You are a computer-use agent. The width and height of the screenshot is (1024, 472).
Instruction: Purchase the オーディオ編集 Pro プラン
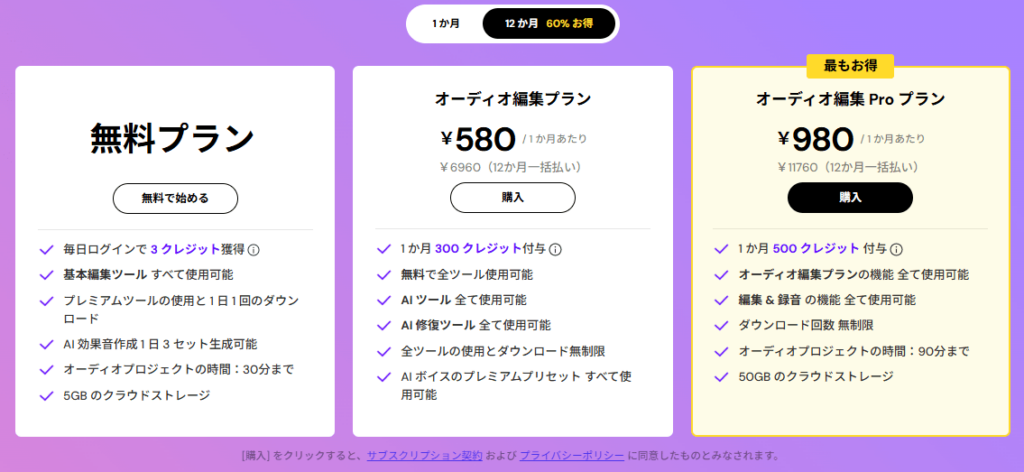tap(850, 198)
